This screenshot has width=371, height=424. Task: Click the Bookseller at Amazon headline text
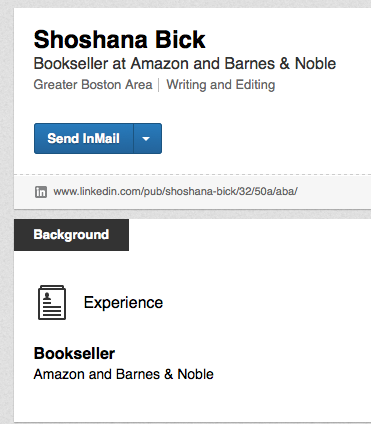[185, 64]
